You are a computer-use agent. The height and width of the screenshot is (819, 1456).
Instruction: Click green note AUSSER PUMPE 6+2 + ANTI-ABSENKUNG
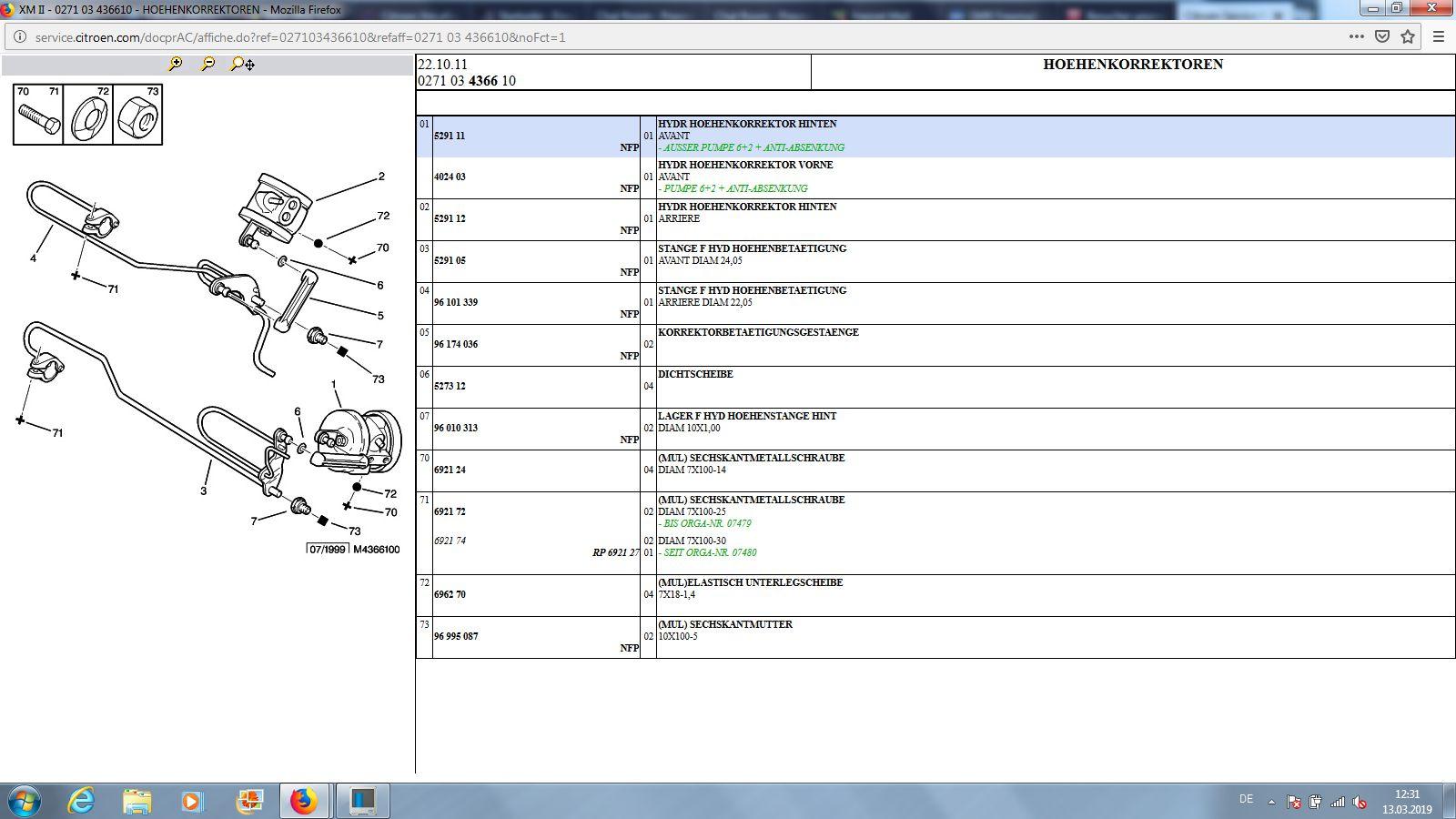click(x=753, y=147)
